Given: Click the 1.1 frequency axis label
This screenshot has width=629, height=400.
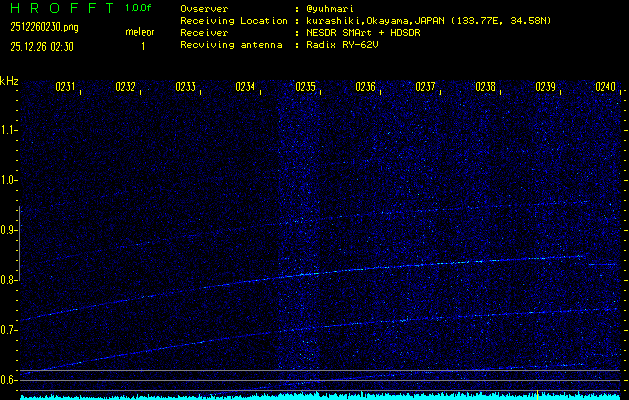Looking at the screenshot, I should [x=9, y=130].
